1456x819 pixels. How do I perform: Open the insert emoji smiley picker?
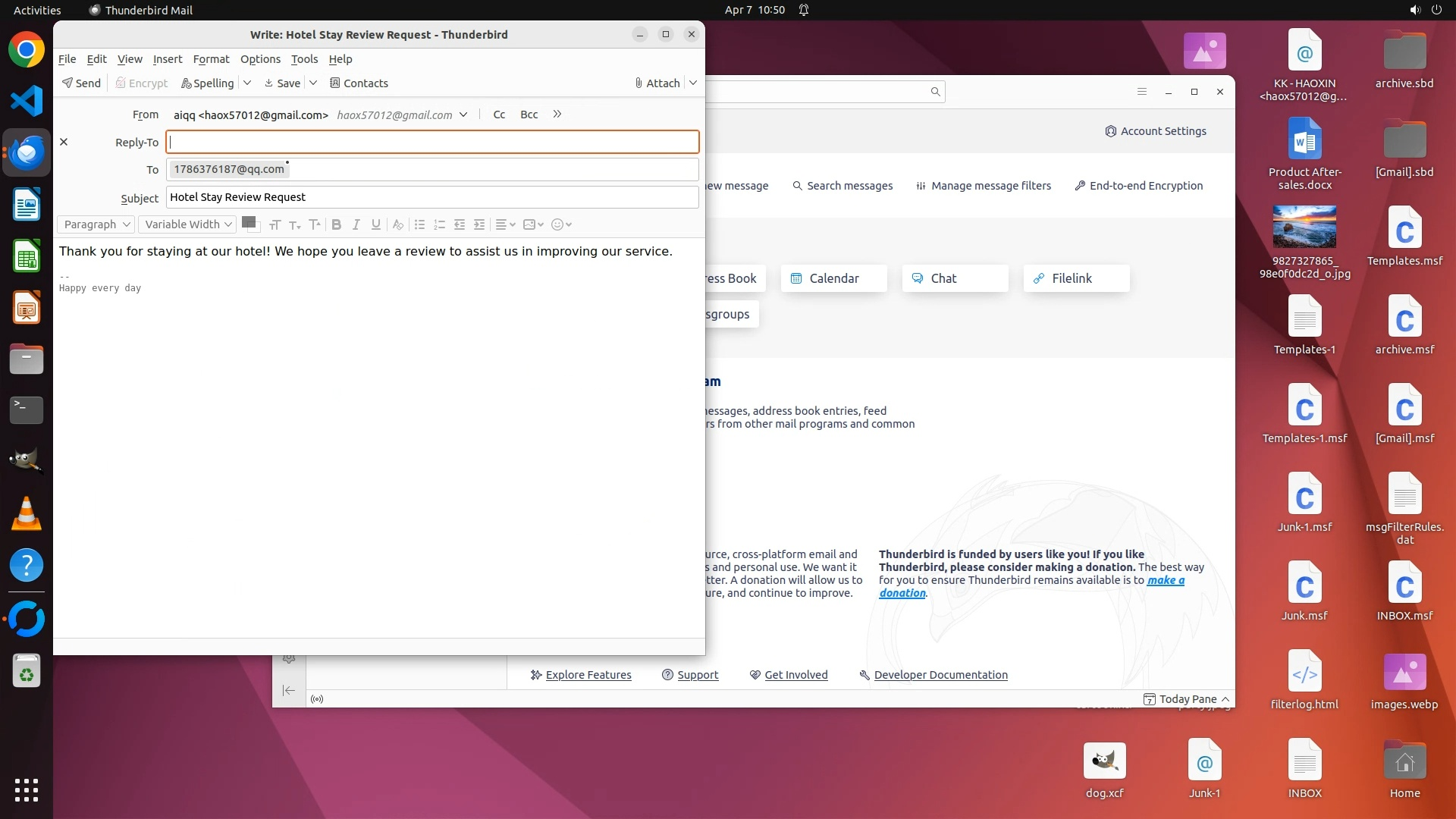click(558, 224)
